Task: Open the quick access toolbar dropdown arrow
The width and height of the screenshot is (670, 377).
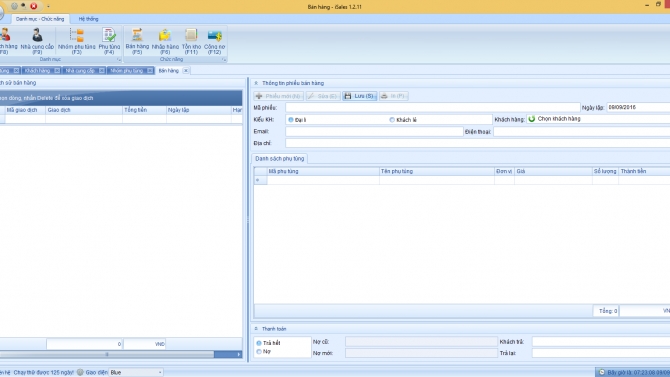Action: click(x=48, y=6)
